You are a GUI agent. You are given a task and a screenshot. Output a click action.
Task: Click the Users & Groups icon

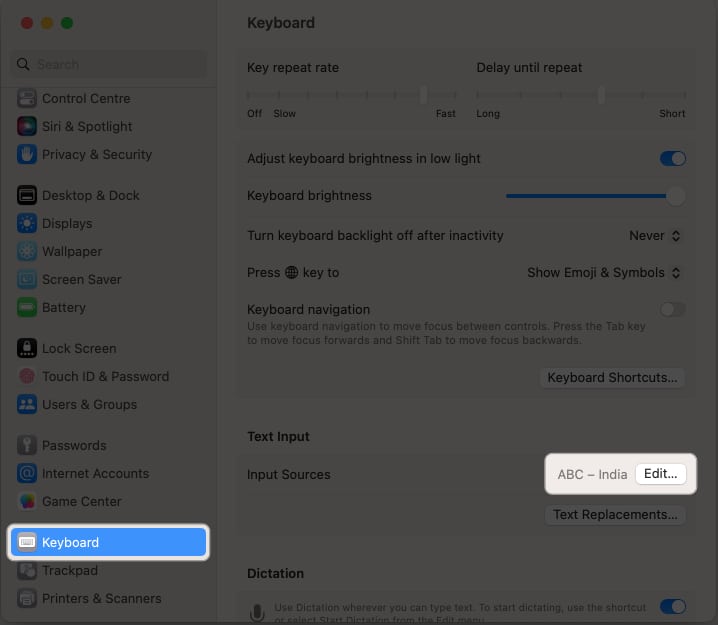[x=27, y=404]
